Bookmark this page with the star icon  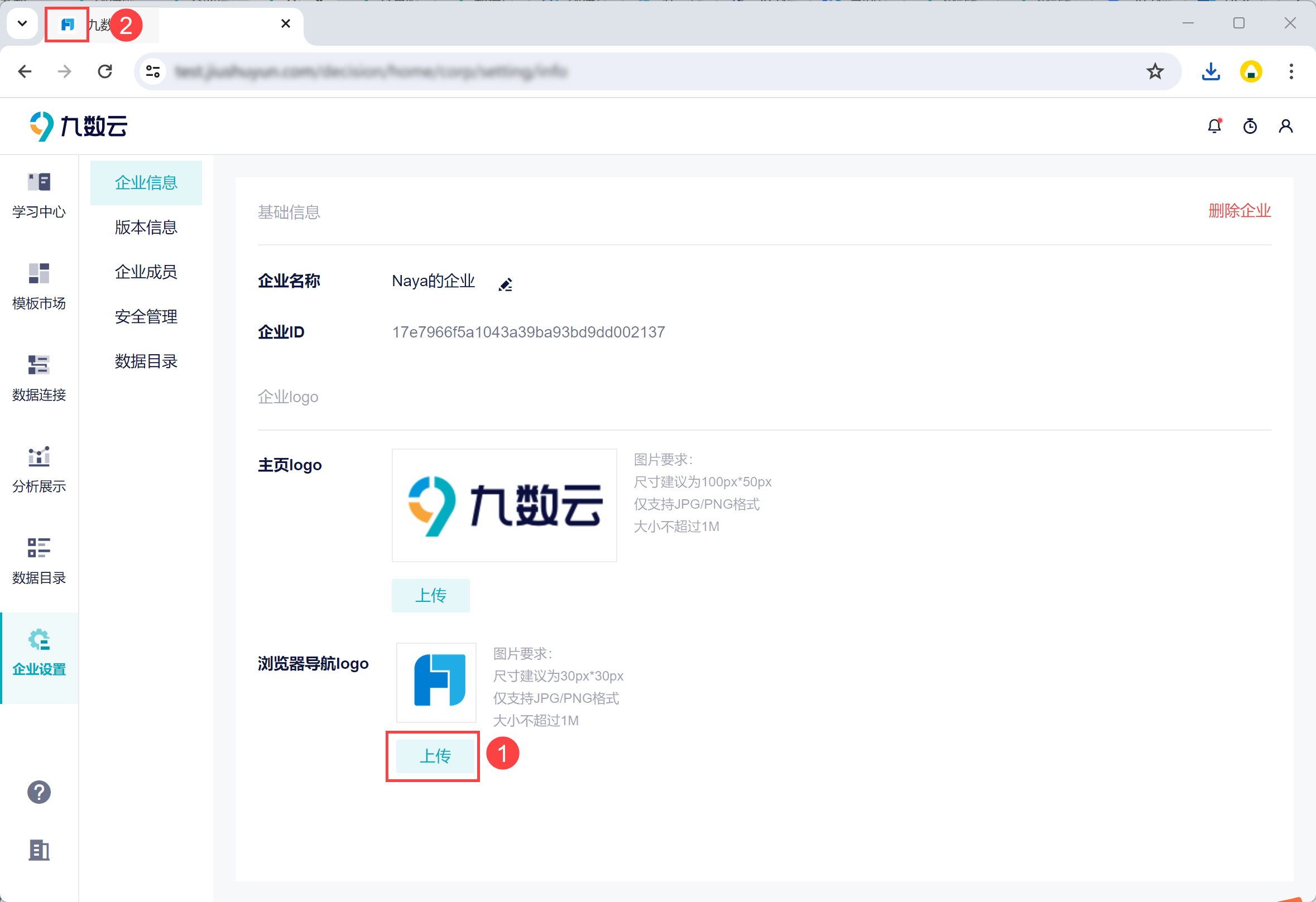coord(1155,71)
